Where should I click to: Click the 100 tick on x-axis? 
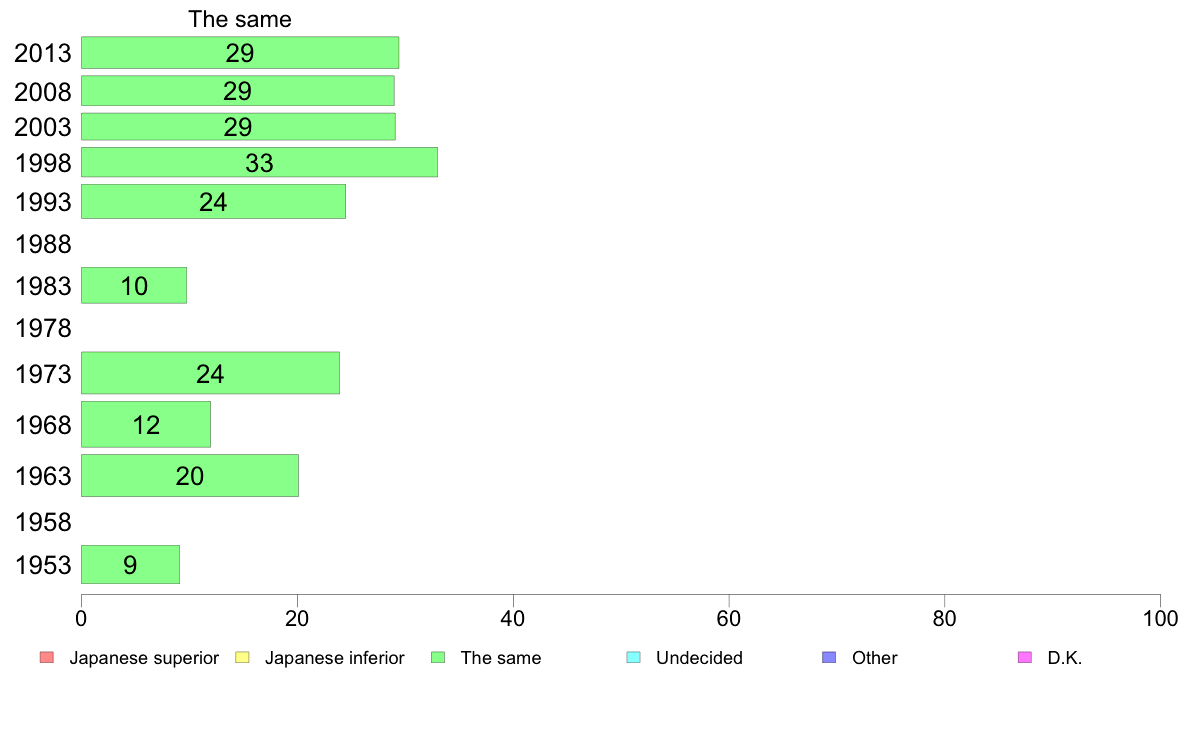(x=1160, y=619)
